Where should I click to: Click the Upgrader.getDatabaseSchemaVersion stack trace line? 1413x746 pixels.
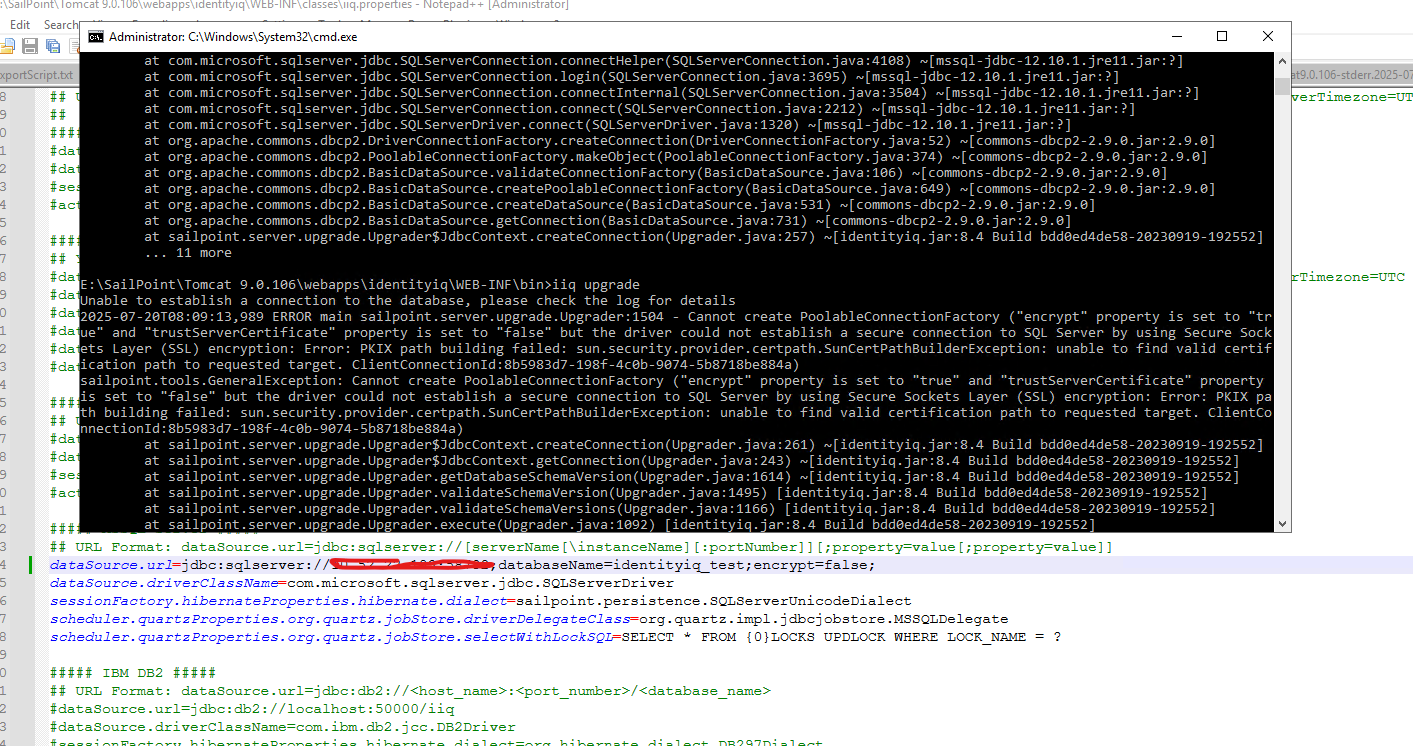click(x=692, y=477)
